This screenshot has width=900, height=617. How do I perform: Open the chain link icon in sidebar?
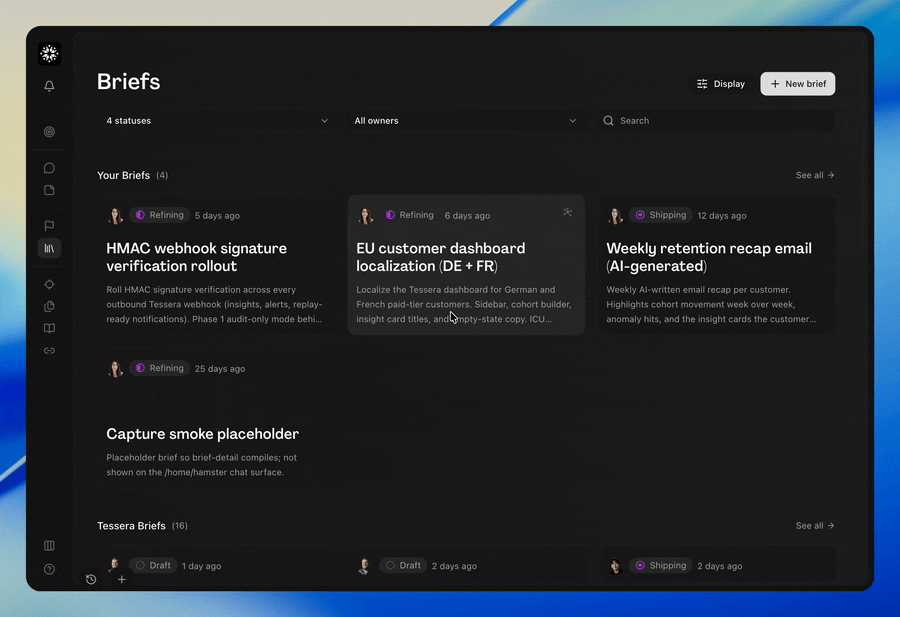[49, 351]
